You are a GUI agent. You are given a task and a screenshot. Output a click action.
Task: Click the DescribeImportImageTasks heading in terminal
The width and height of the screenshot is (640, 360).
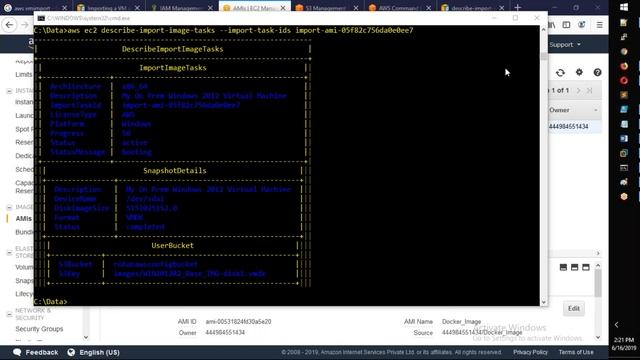pos(172,49)
